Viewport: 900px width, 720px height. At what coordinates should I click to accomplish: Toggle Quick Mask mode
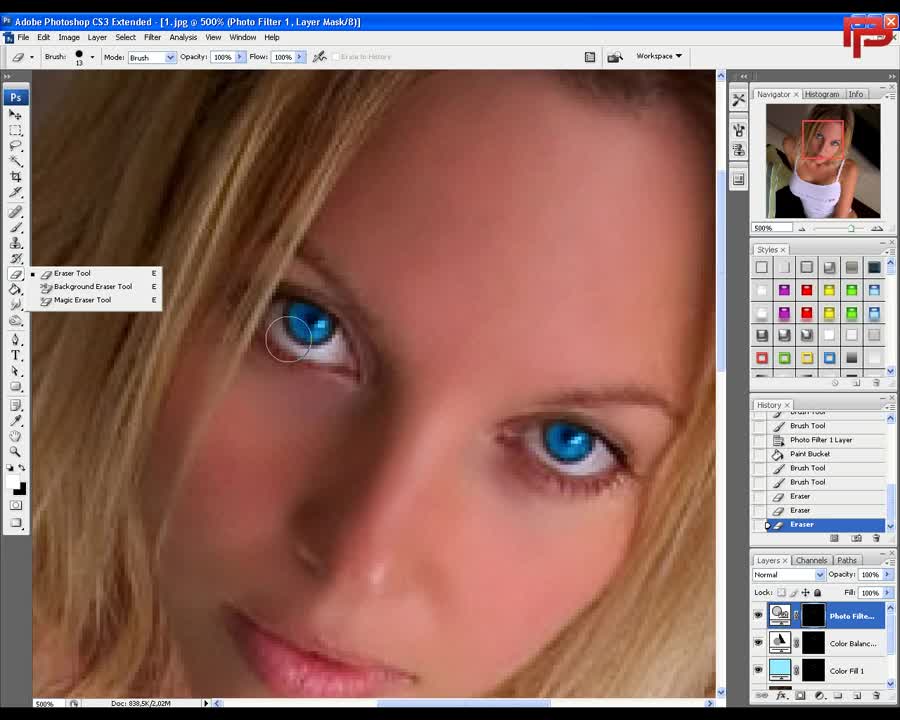15,505
